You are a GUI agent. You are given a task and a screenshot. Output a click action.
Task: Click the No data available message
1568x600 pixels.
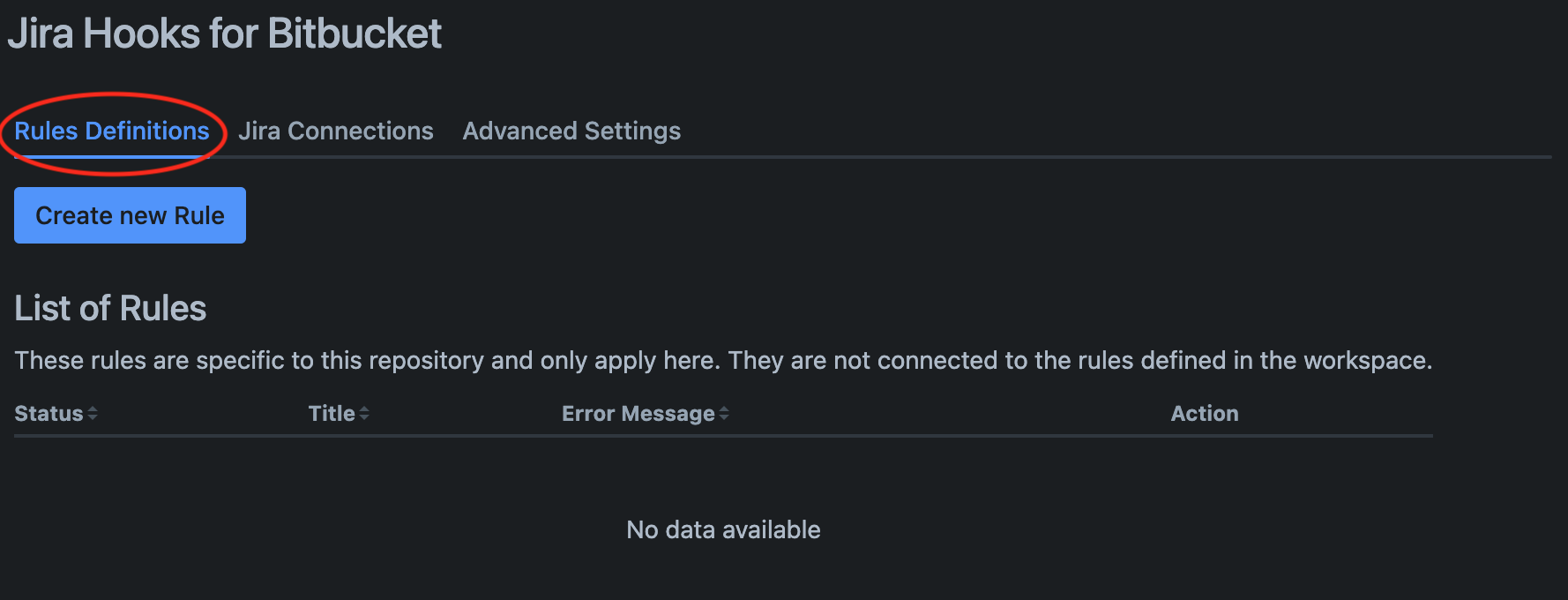coord(723,529)
